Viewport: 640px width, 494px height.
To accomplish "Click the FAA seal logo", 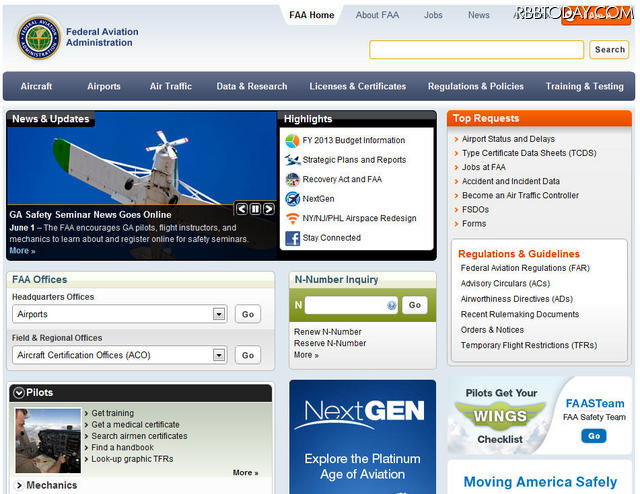I will point(39,38).
